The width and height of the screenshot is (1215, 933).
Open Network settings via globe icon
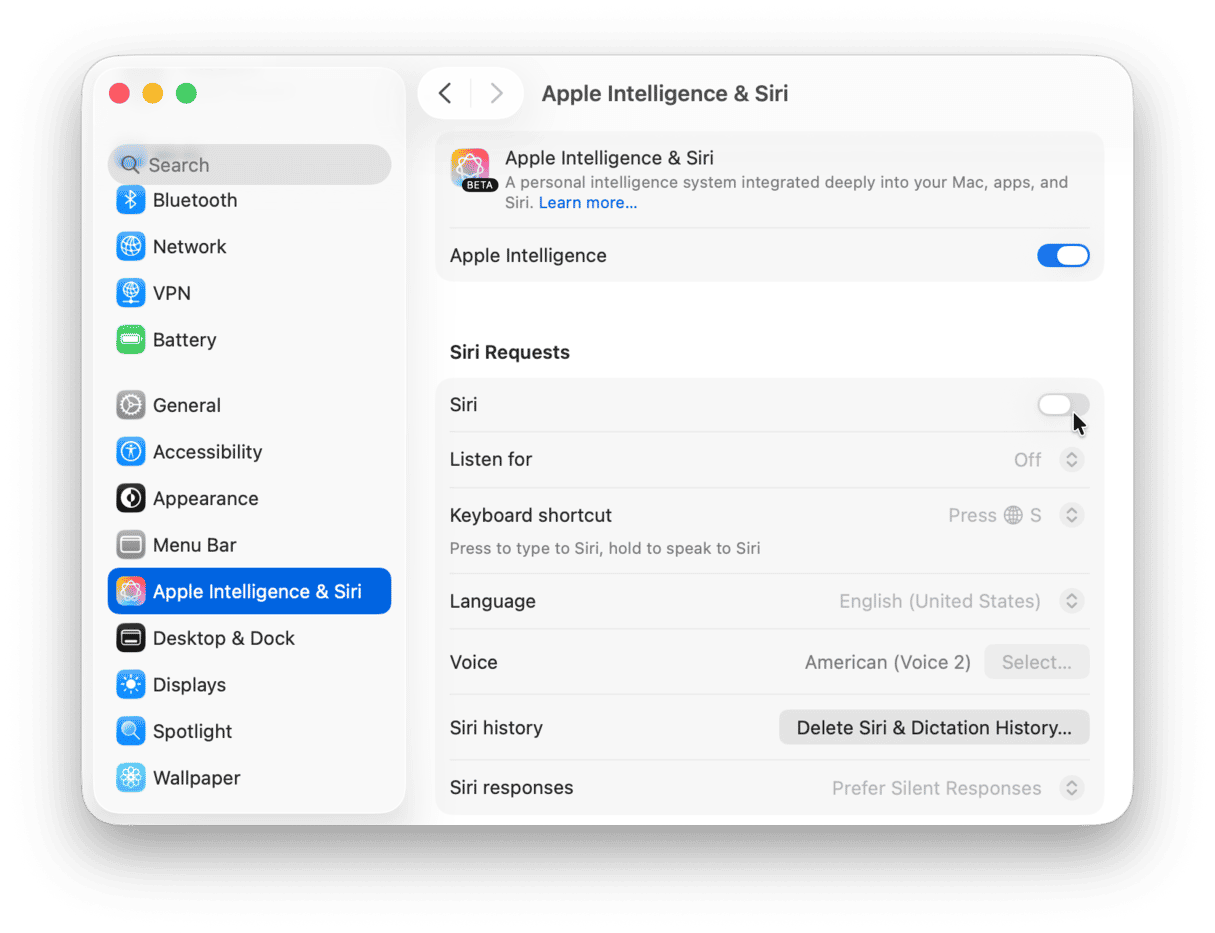tap(131, 246)
